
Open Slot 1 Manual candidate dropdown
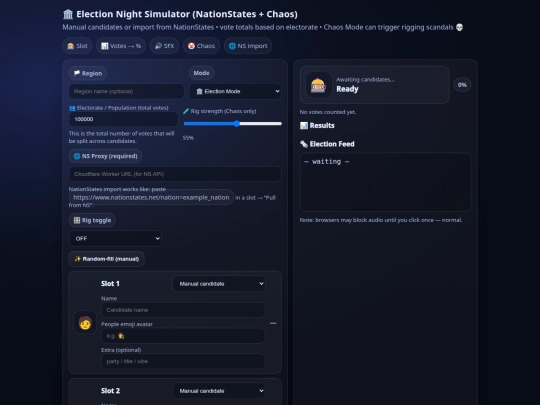coord(219,284)
